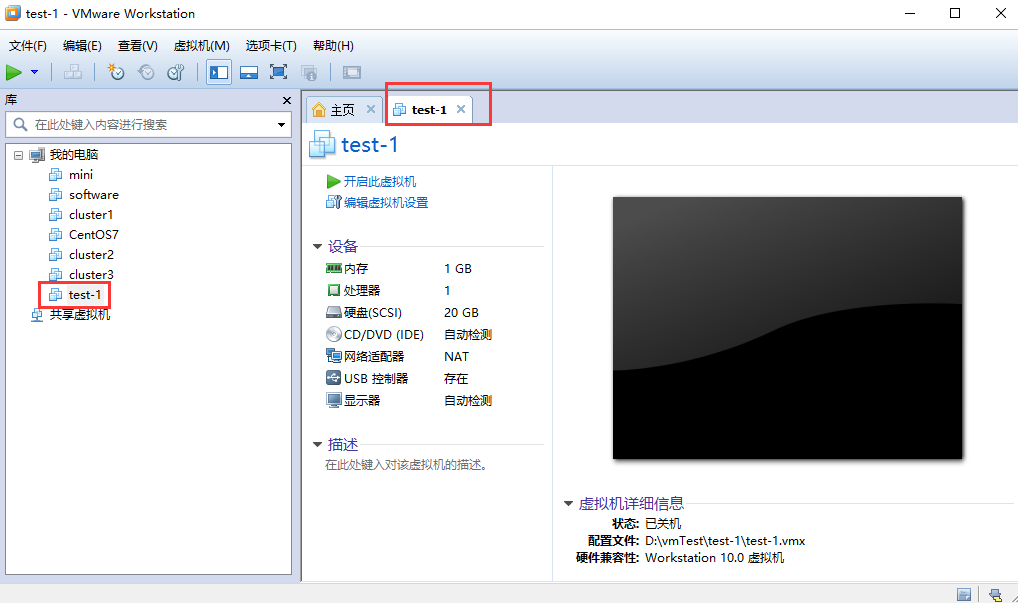Collapse the 描述 section
Image resolution: width=1018 pixels, height=603 pixels.
point(317,445)
